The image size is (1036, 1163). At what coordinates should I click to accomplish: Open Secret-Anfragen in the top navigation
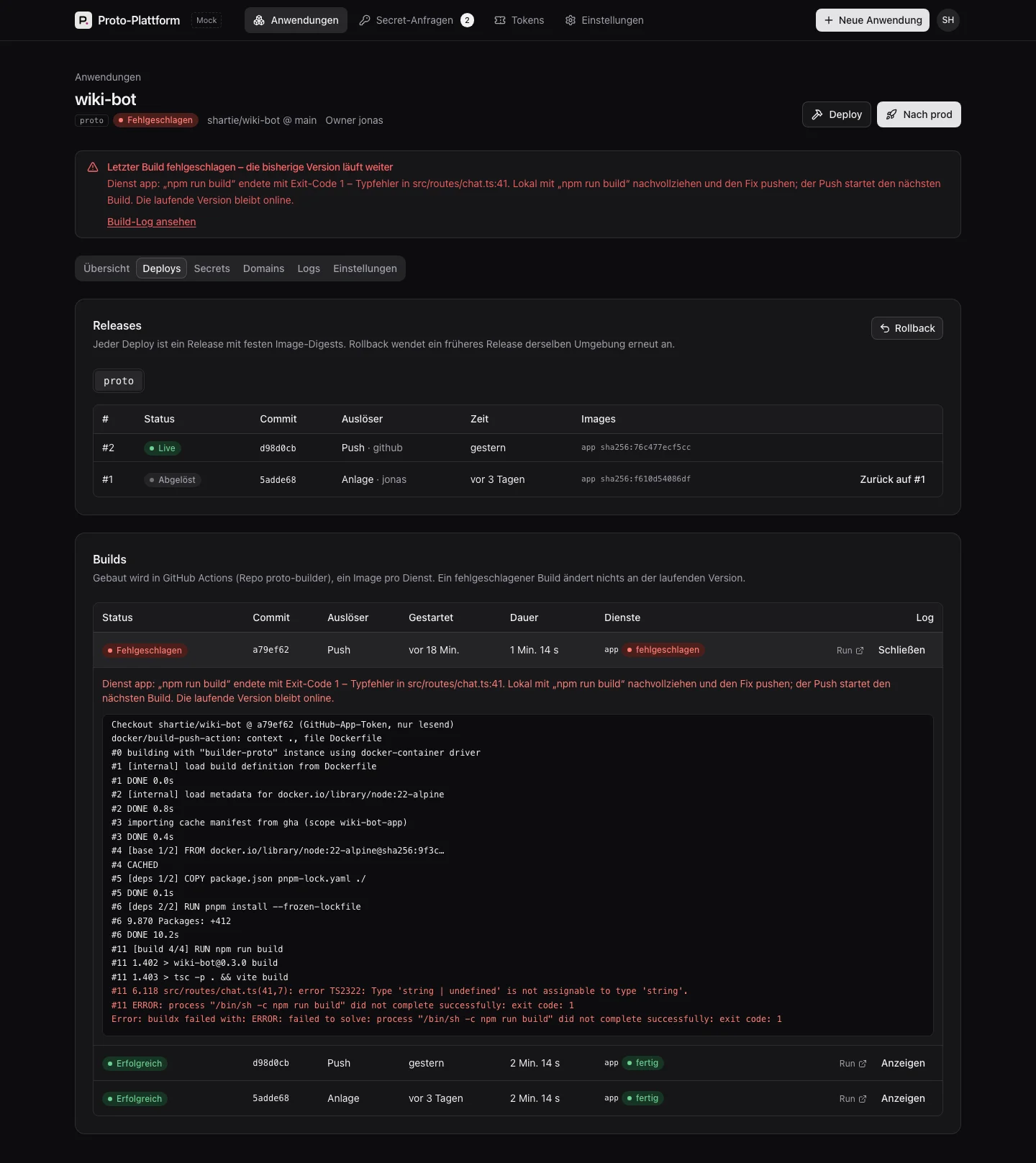tap(417, 20)
